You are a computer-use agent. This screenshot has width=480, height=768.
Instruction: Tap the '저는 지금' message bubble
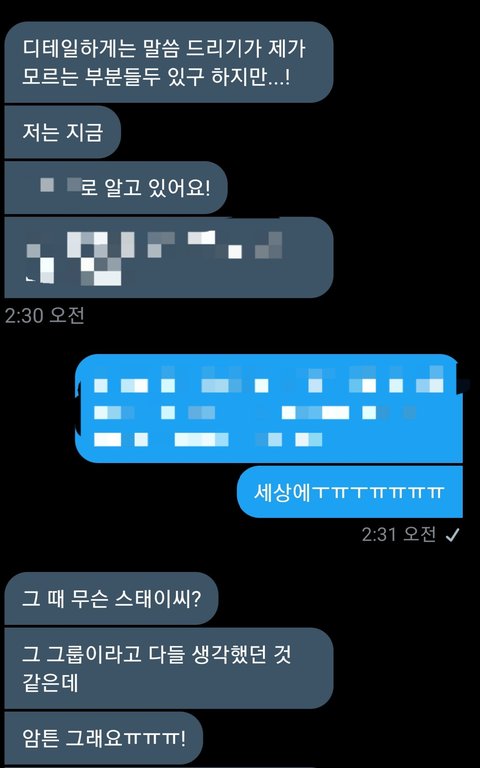(x=63, y=132)
